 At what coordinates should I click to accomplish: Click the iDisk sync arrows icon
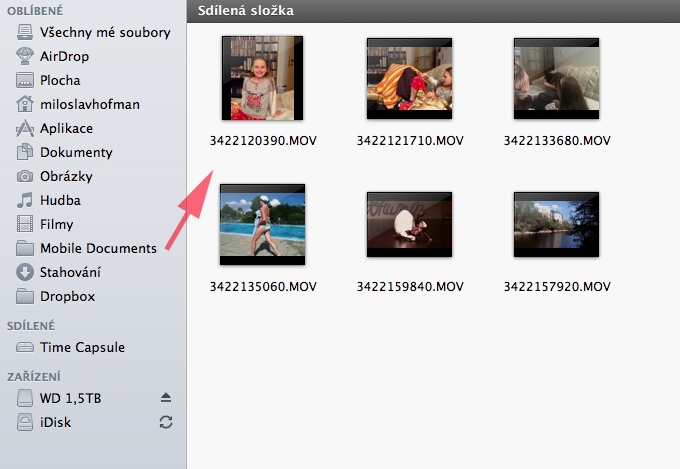pos(166,422)
